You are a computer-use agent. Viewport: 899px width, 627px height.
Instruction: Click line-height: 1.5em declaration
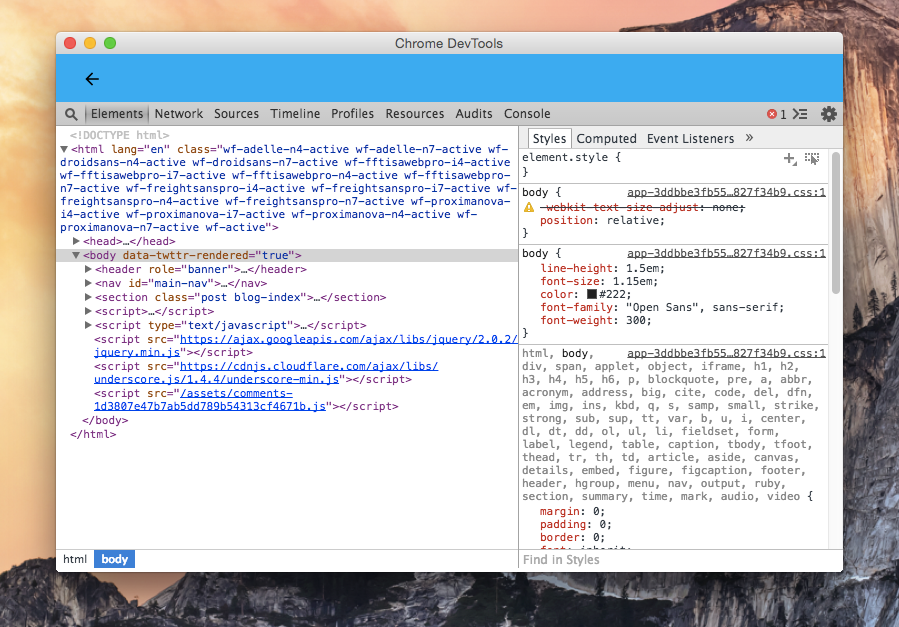coord(602,268)
